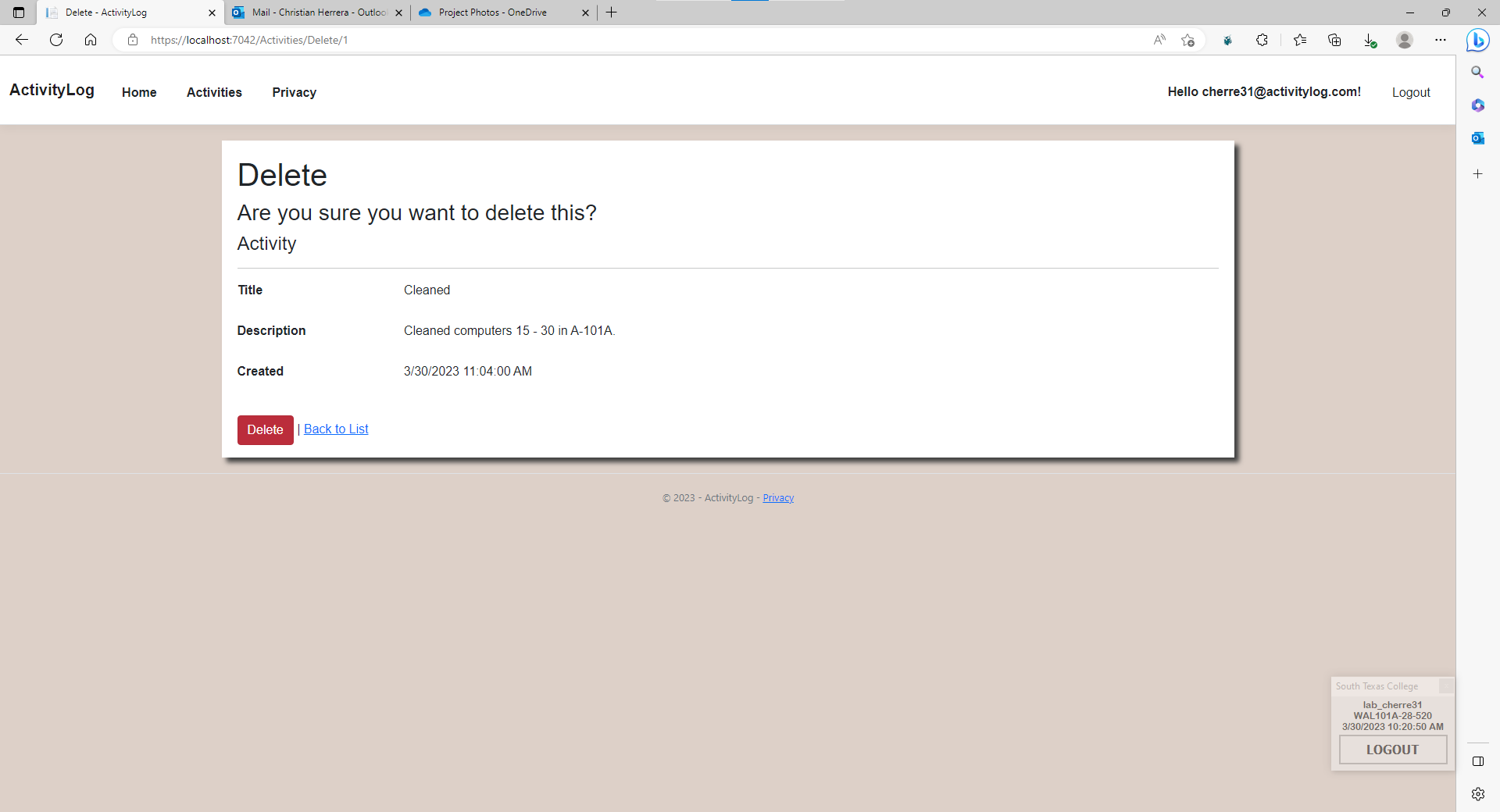Open the Bing chat sidebar button
Viewport: 1500px width, 812px height.
click(1477, 40)
